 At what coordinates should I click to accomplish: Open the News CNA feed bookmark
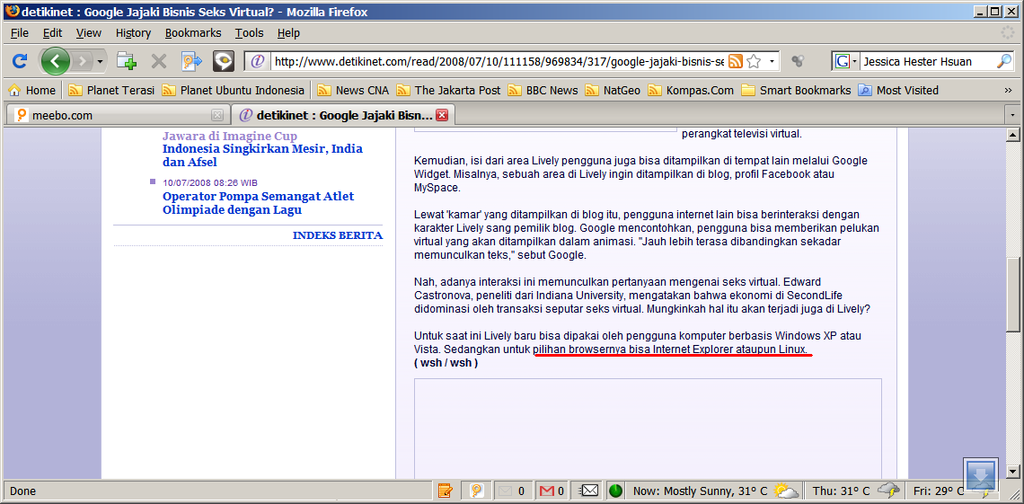point(353,90)
